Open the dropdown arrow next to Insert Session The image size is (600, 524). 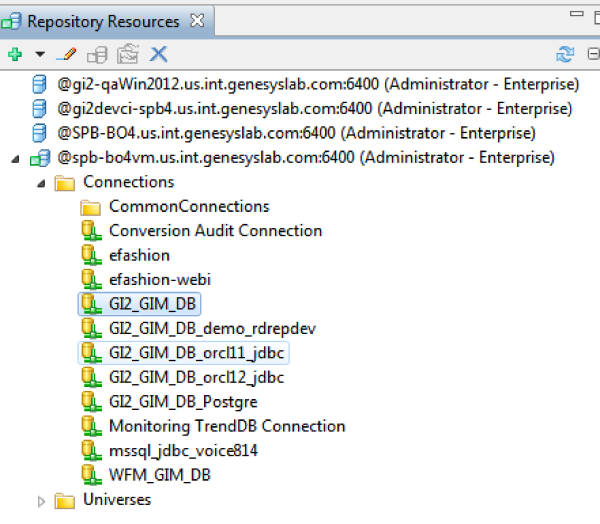[40, 54]
